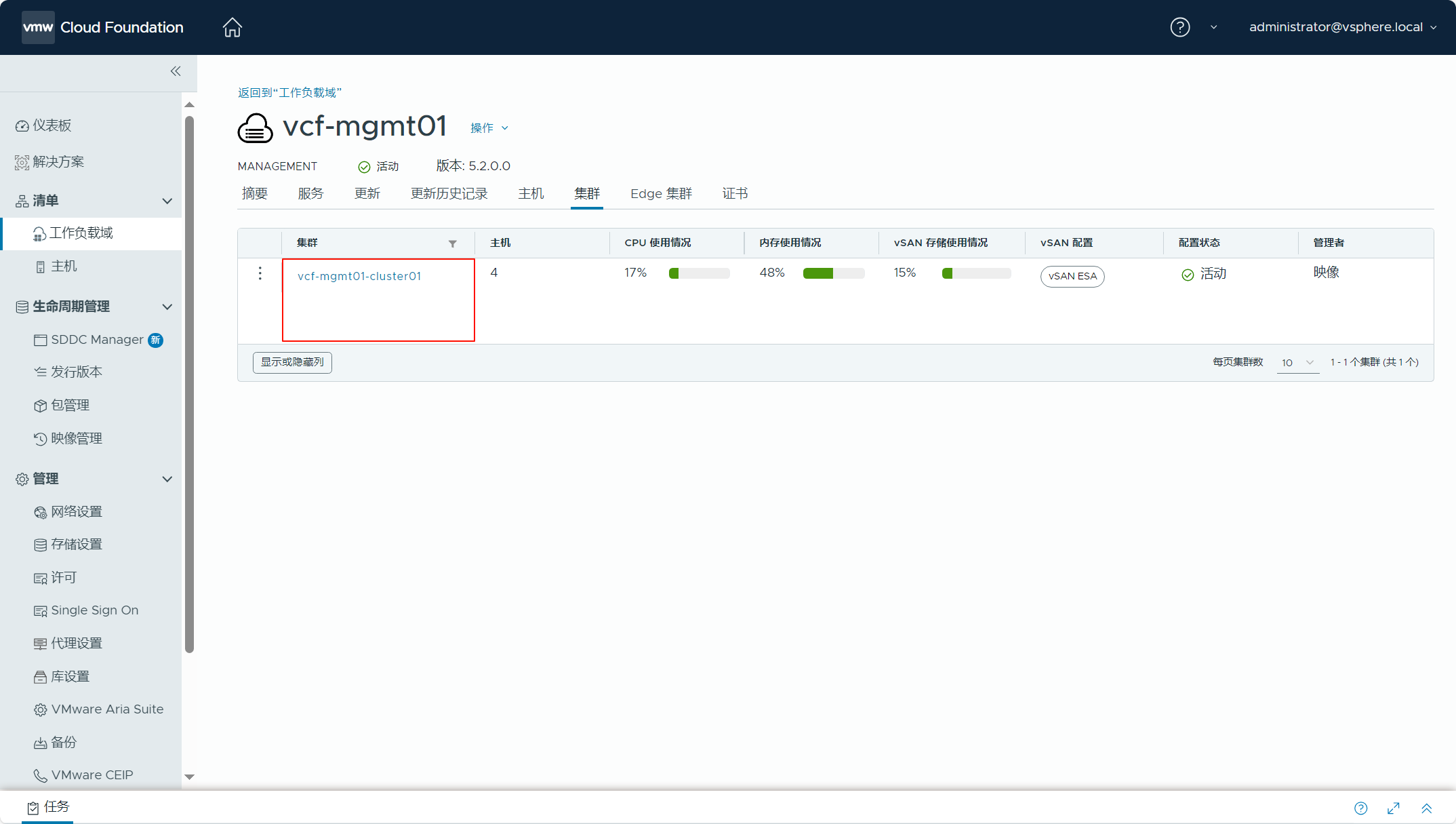Collapse the sidebar with double chevron
Viewport: 1456px width, 824px height.
176,71
